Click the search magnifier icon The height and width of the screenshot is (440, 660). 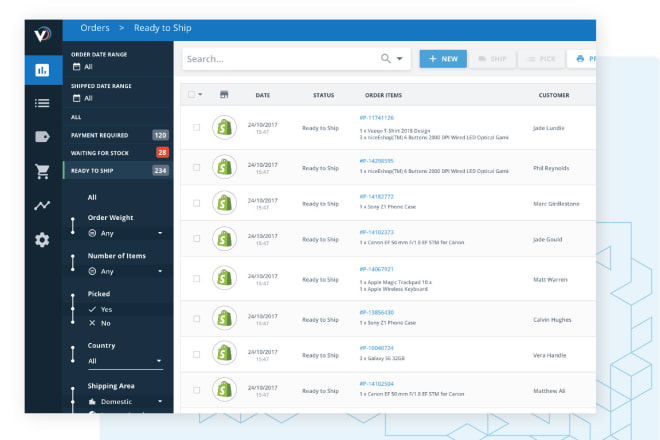coord(386,59)
